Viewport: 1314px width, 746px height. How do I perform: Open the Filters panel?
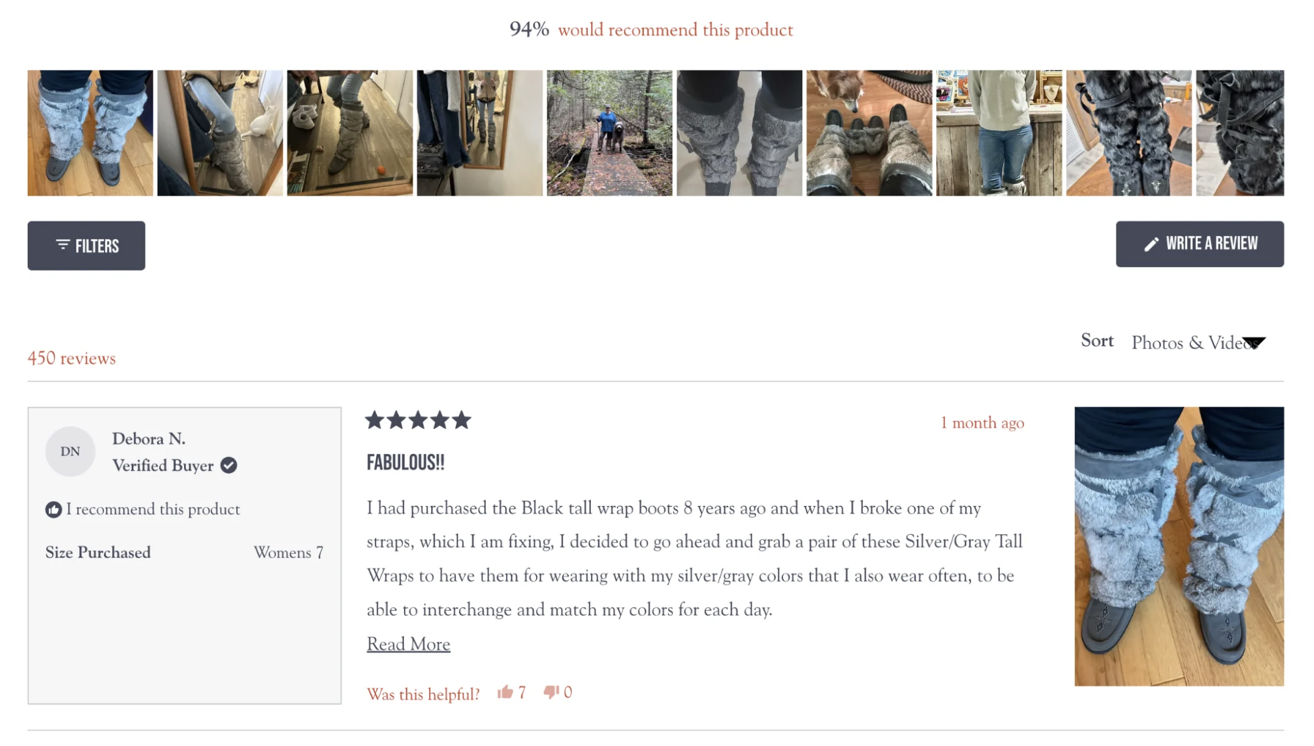86,246
